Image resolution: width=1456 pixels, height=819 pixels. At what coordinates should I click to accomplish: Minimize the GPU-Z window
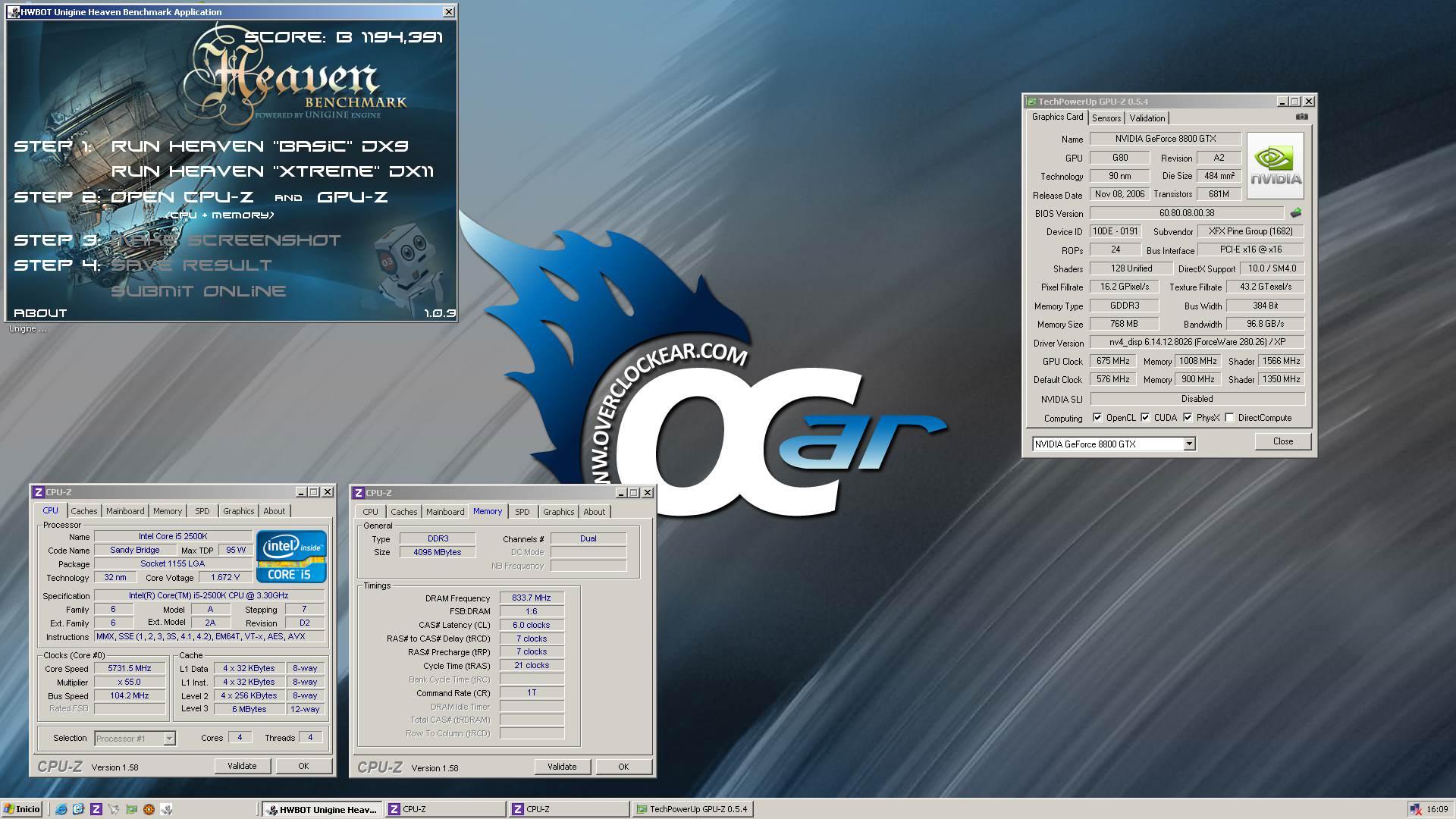1282,101
